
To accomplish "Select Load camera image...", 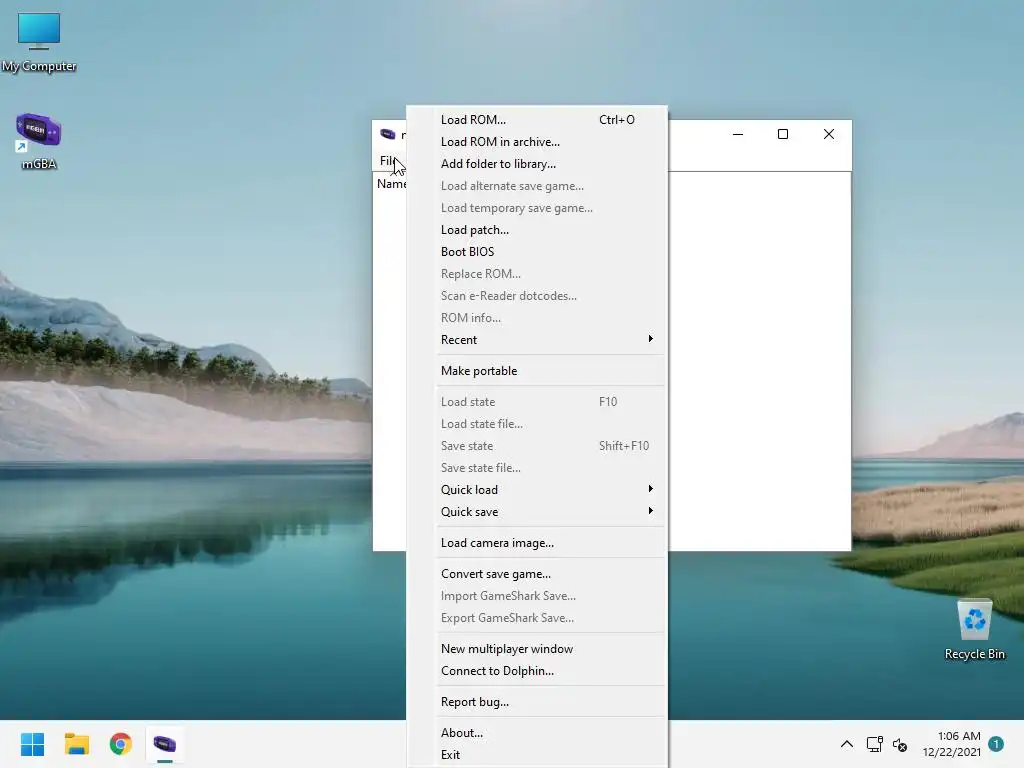I will (537, 543).
